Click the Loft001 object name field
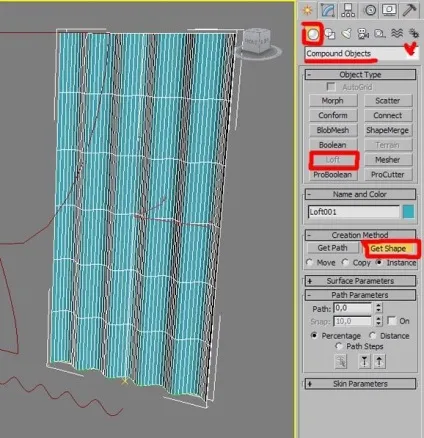 354,212
